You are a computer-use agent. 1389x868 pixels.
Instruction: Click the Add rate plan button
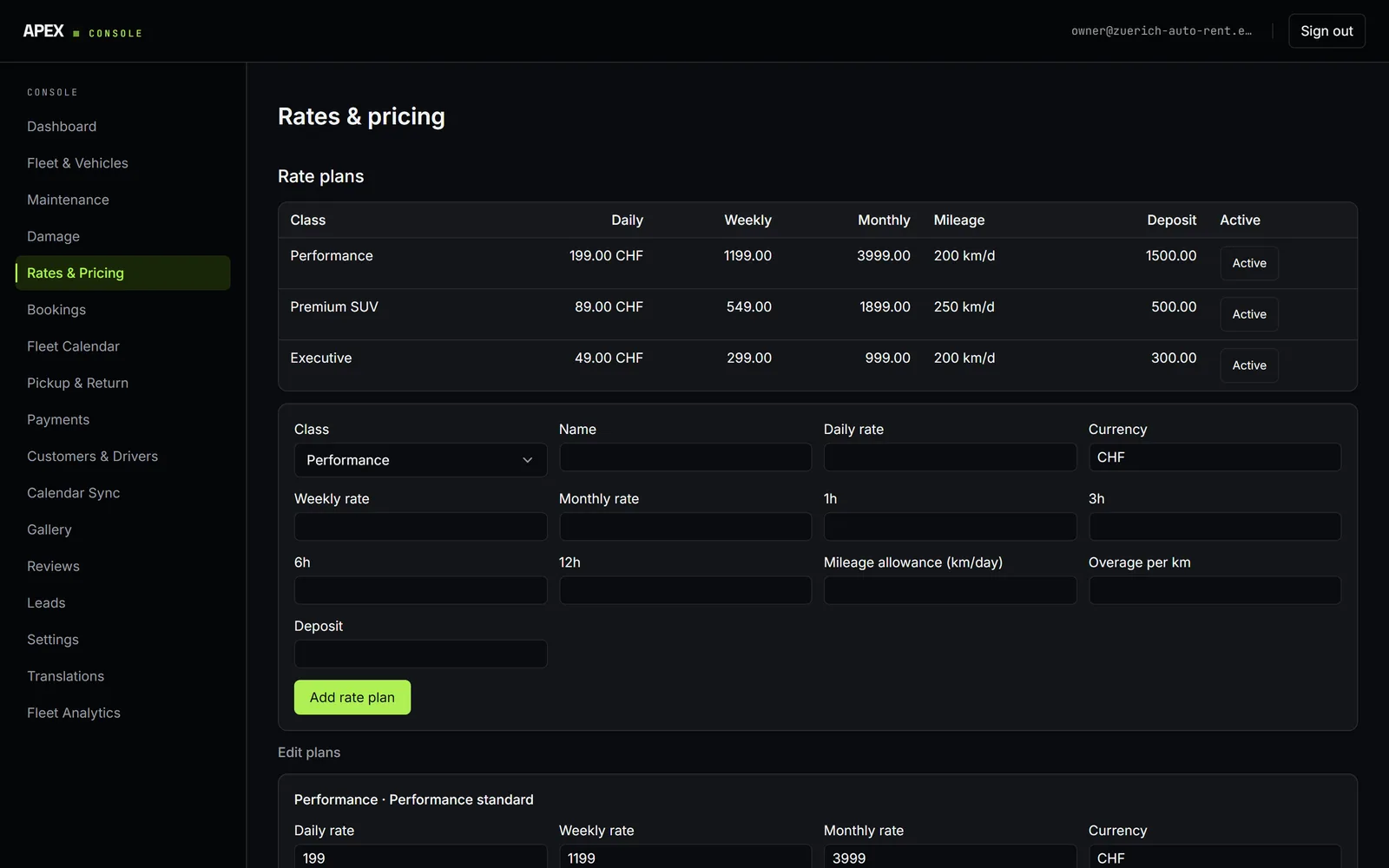pos(352,697)
